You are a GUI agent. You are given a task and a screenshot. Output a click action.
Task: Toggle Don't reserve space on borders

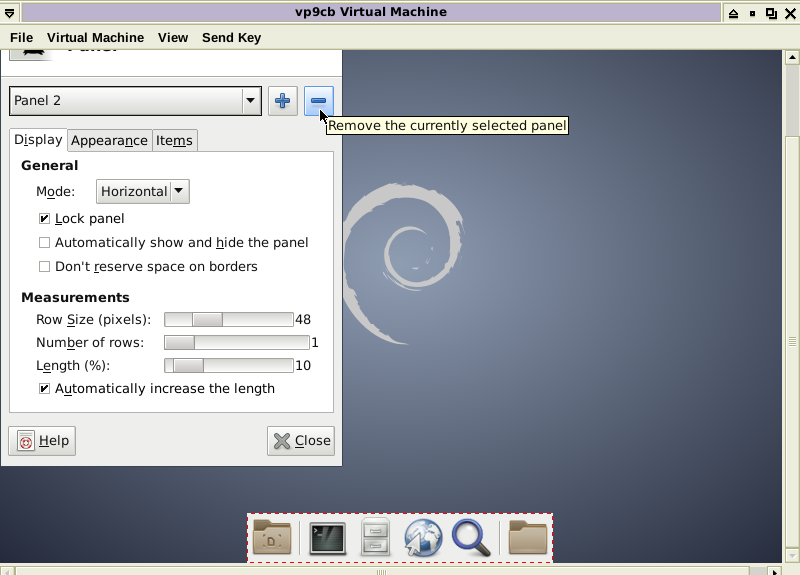click(x=44, y=267)
